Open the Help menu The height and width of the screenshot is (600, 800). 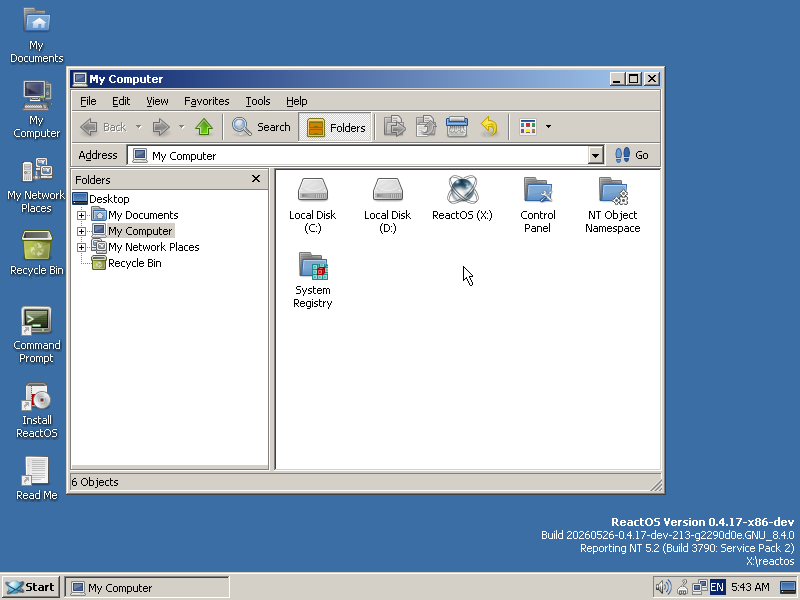296,101
